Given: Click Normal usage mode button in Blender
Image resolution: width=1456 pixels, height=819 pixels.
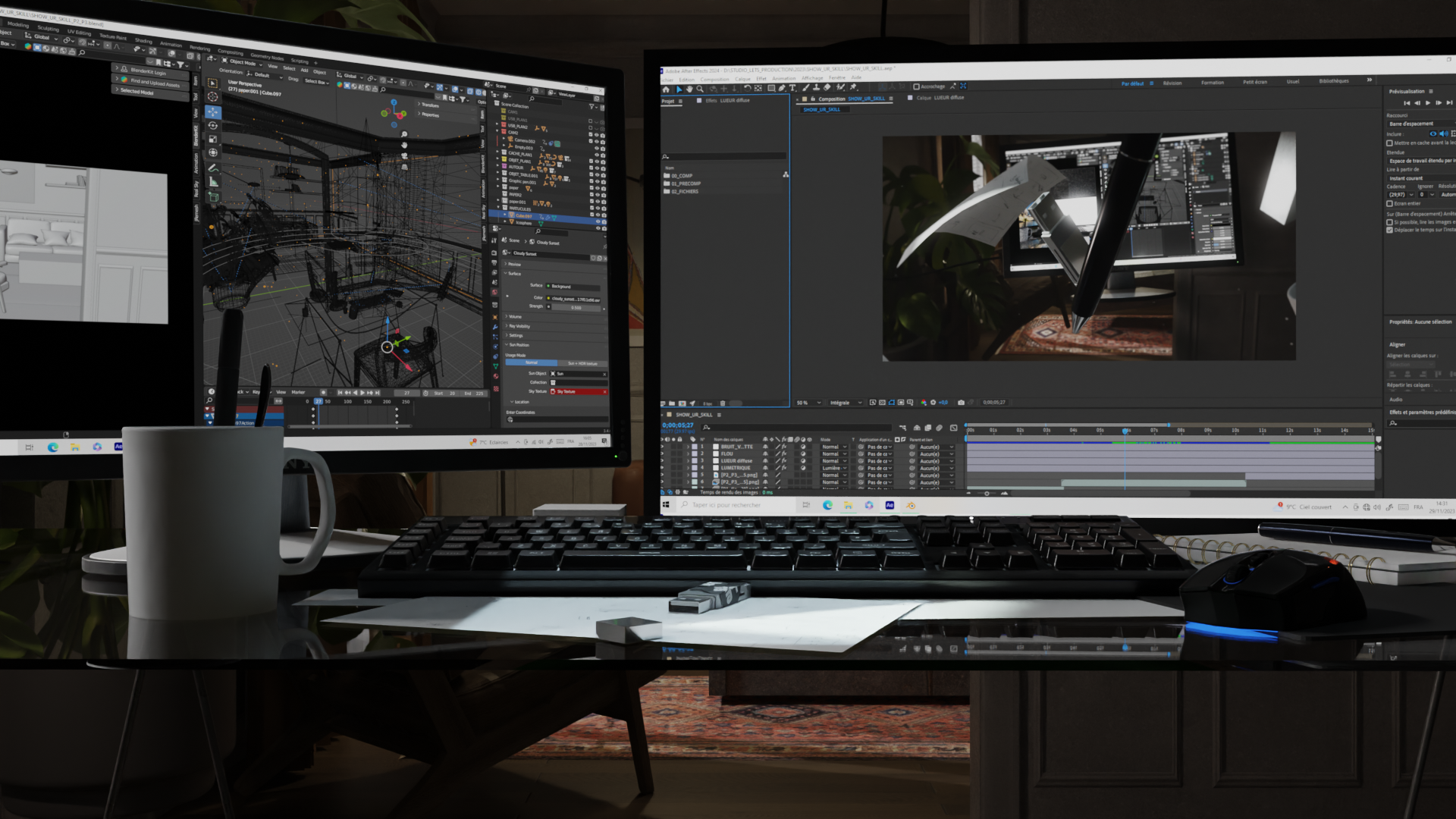Looking at the screenshot, I should 532,362.
